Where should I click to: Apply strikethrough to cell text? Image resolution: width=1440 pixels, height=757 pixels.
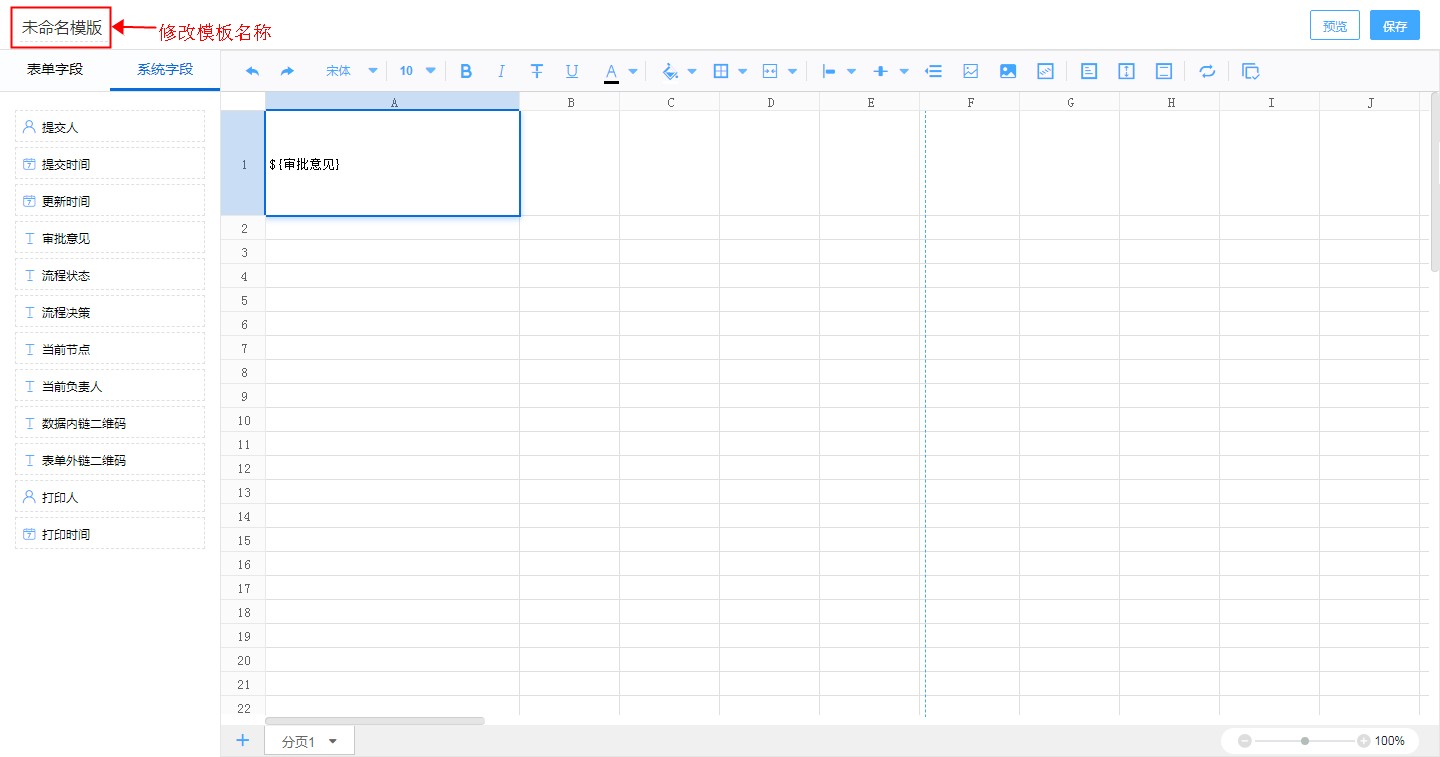coord(537,71)
